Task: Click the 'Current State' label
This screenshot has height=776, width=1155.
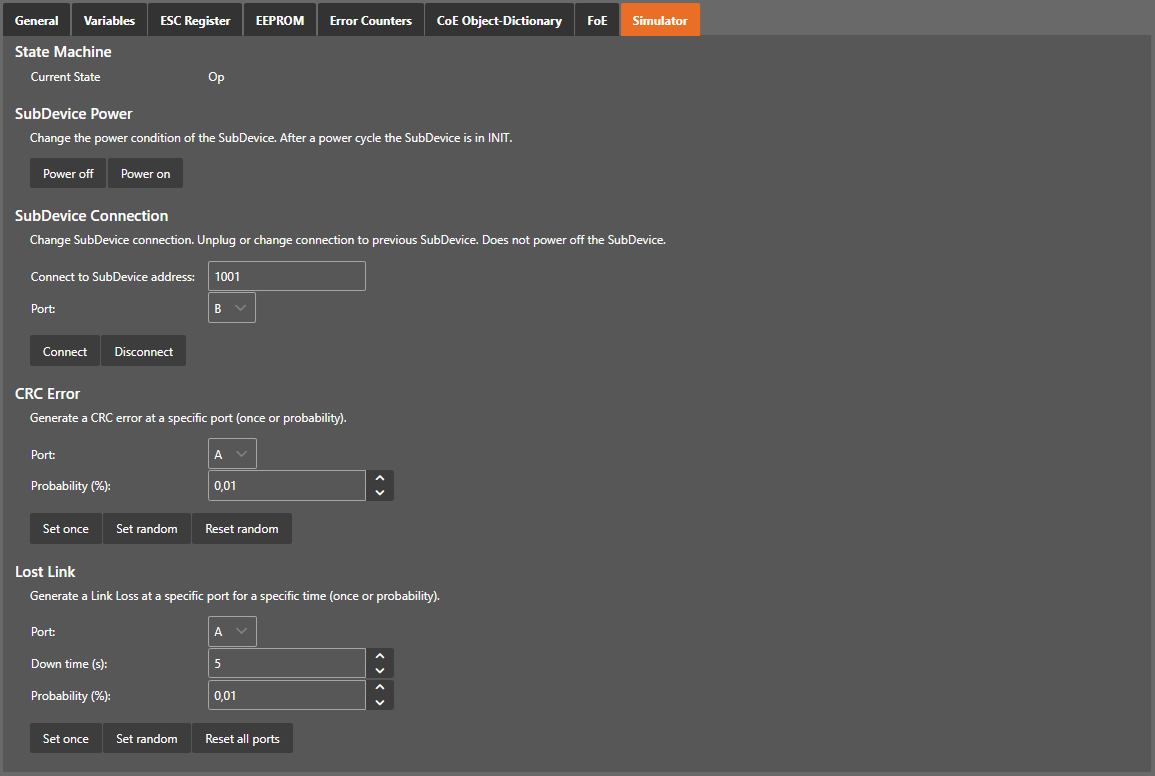Action: point(66,77)
